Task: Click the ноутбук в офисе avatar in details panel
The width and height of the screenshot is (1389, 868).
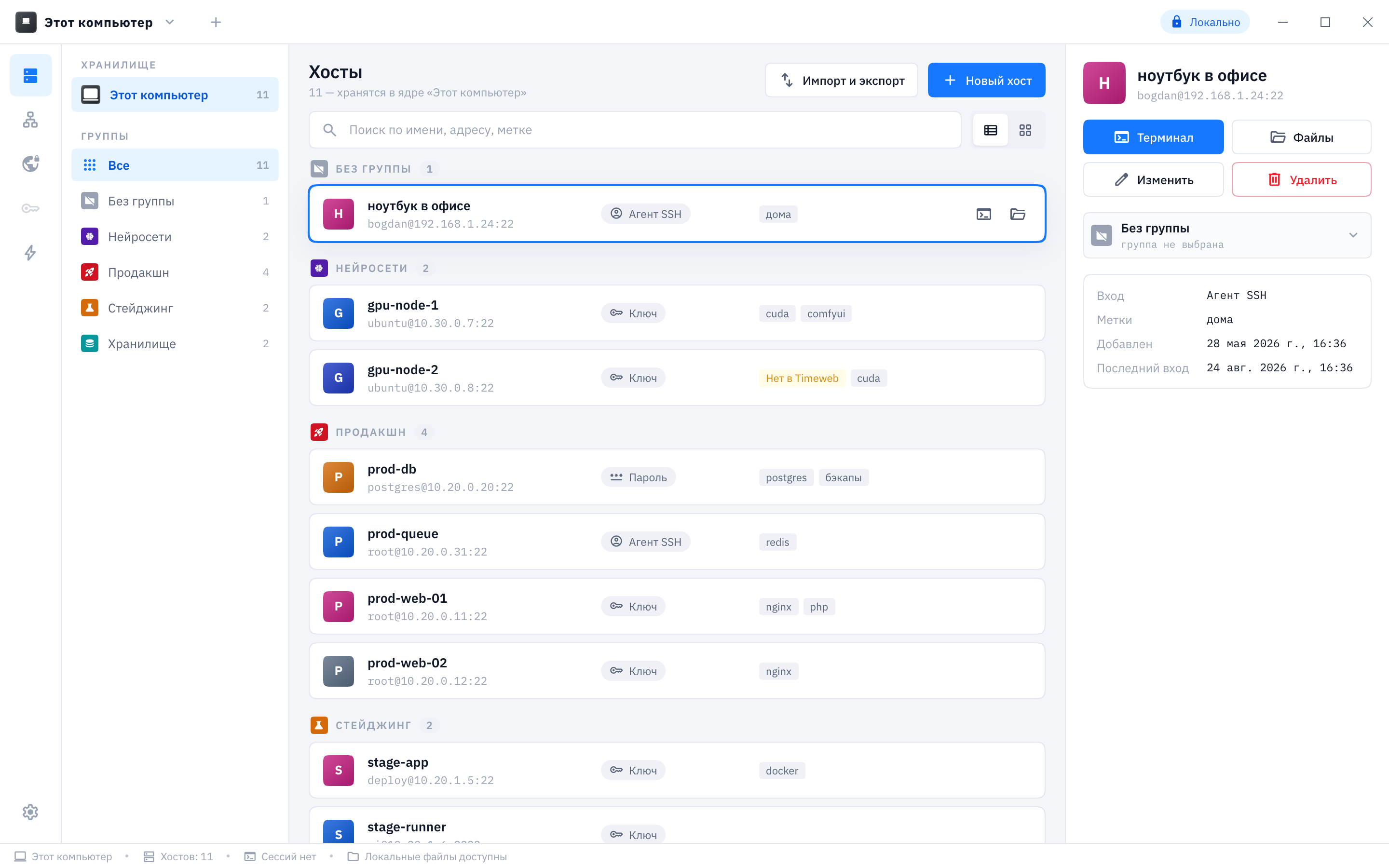Action: point(1104,83)
